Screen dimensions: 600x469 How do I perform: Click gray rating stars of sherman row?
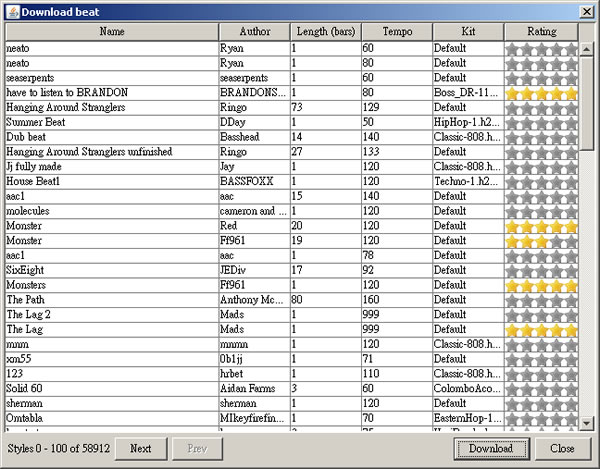pos(541,404)
